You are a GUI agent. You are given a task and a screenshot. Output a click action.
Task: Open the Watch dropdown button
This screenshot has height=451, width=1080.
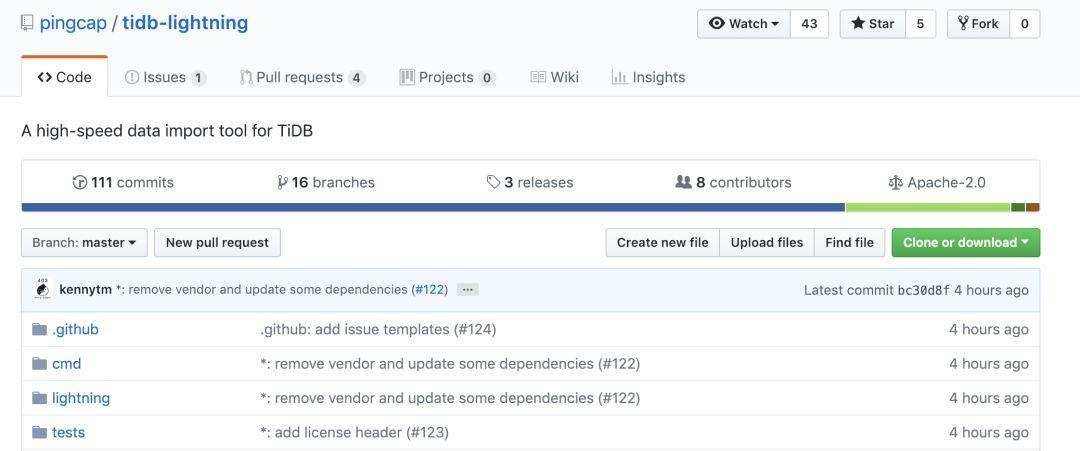(x=744, y=23)
